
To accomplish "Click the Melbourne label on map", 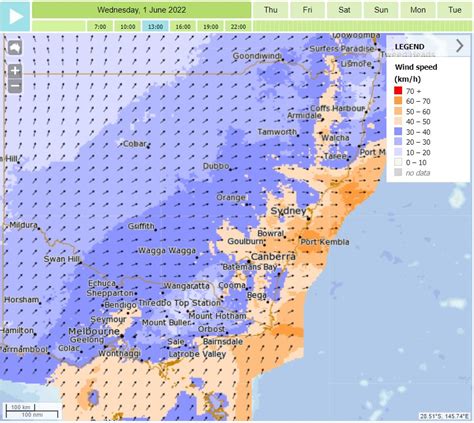I will click(x=94, y=331).
